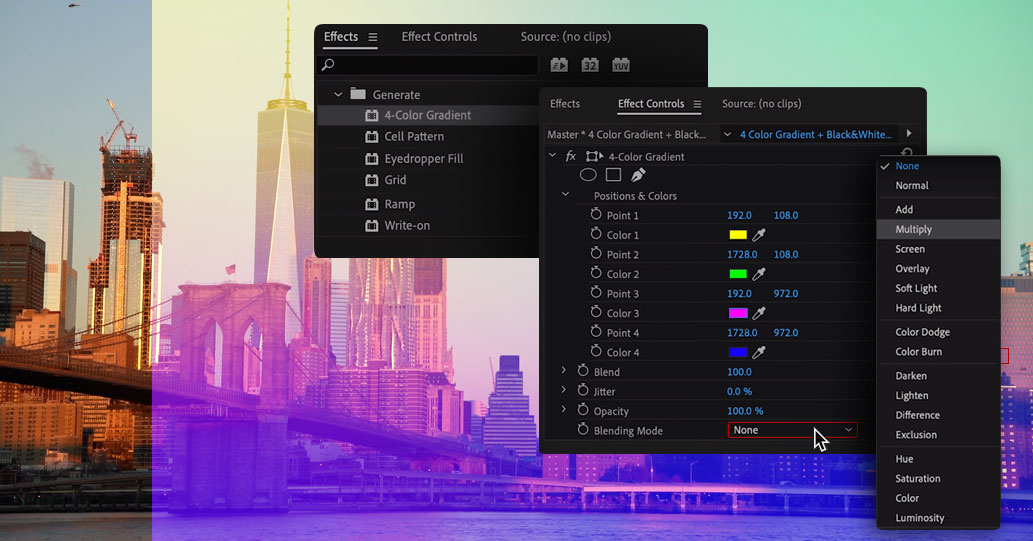Choose Multiply from the blending mode list
1033x541 pixels.
coord(914,229)
